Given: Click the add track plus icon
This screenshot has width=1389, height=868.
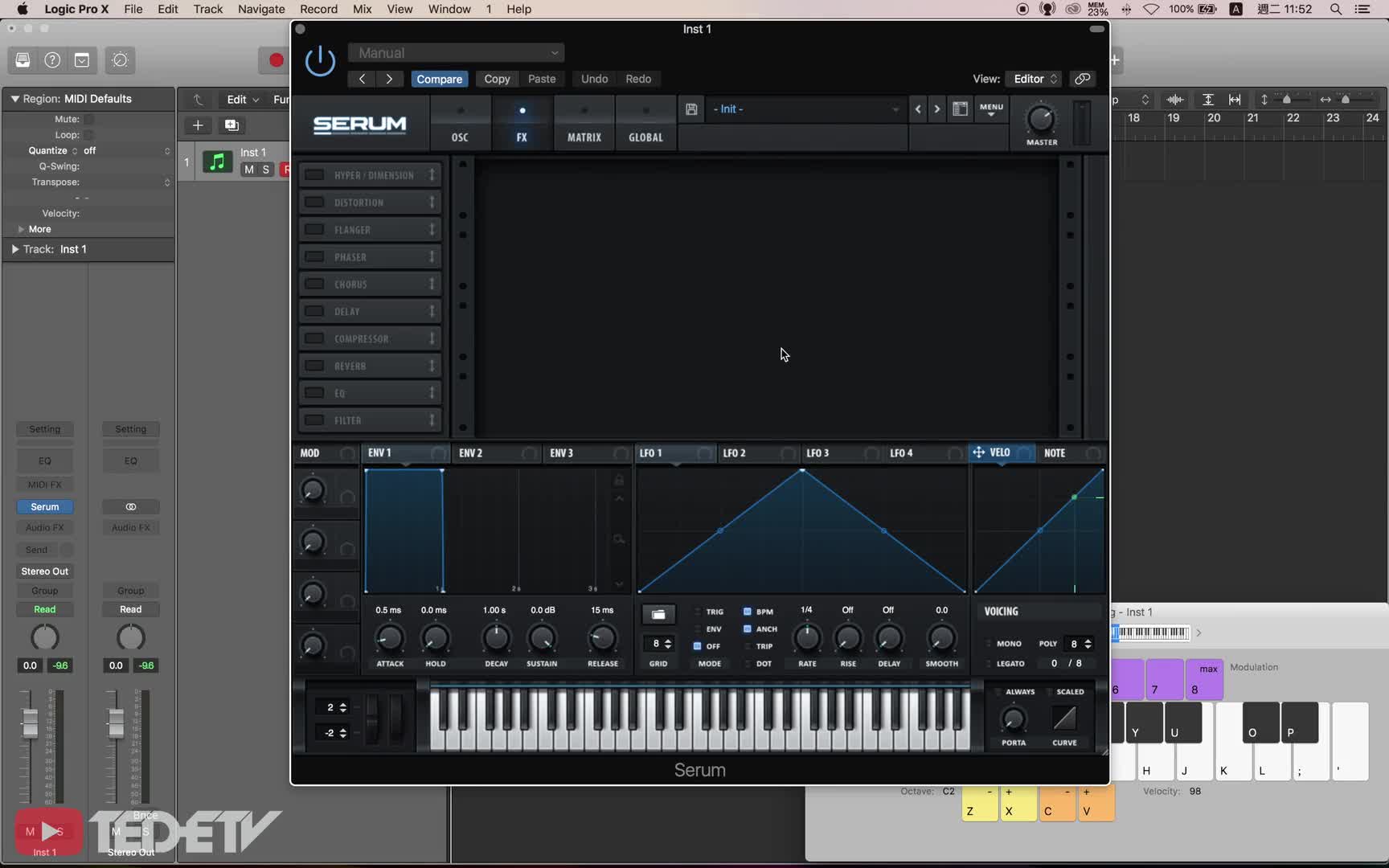Looking at the screenshot, I should click(198, 125).
